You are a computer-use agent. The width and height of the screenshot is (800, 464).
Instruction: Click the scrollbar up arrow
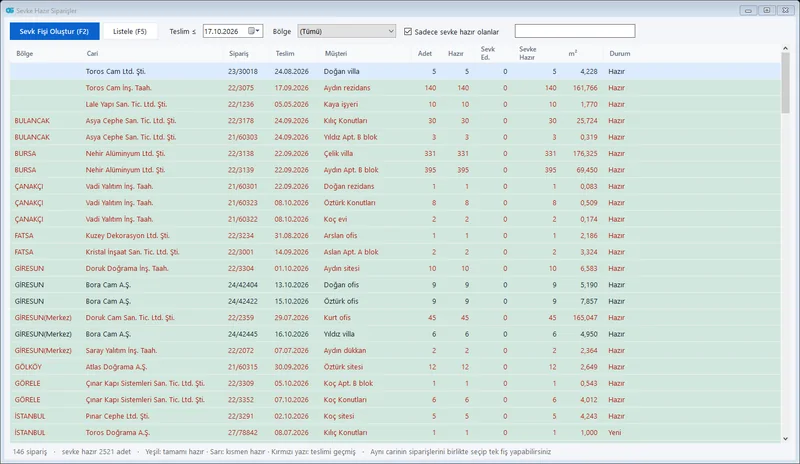click(x=785, y=48)
